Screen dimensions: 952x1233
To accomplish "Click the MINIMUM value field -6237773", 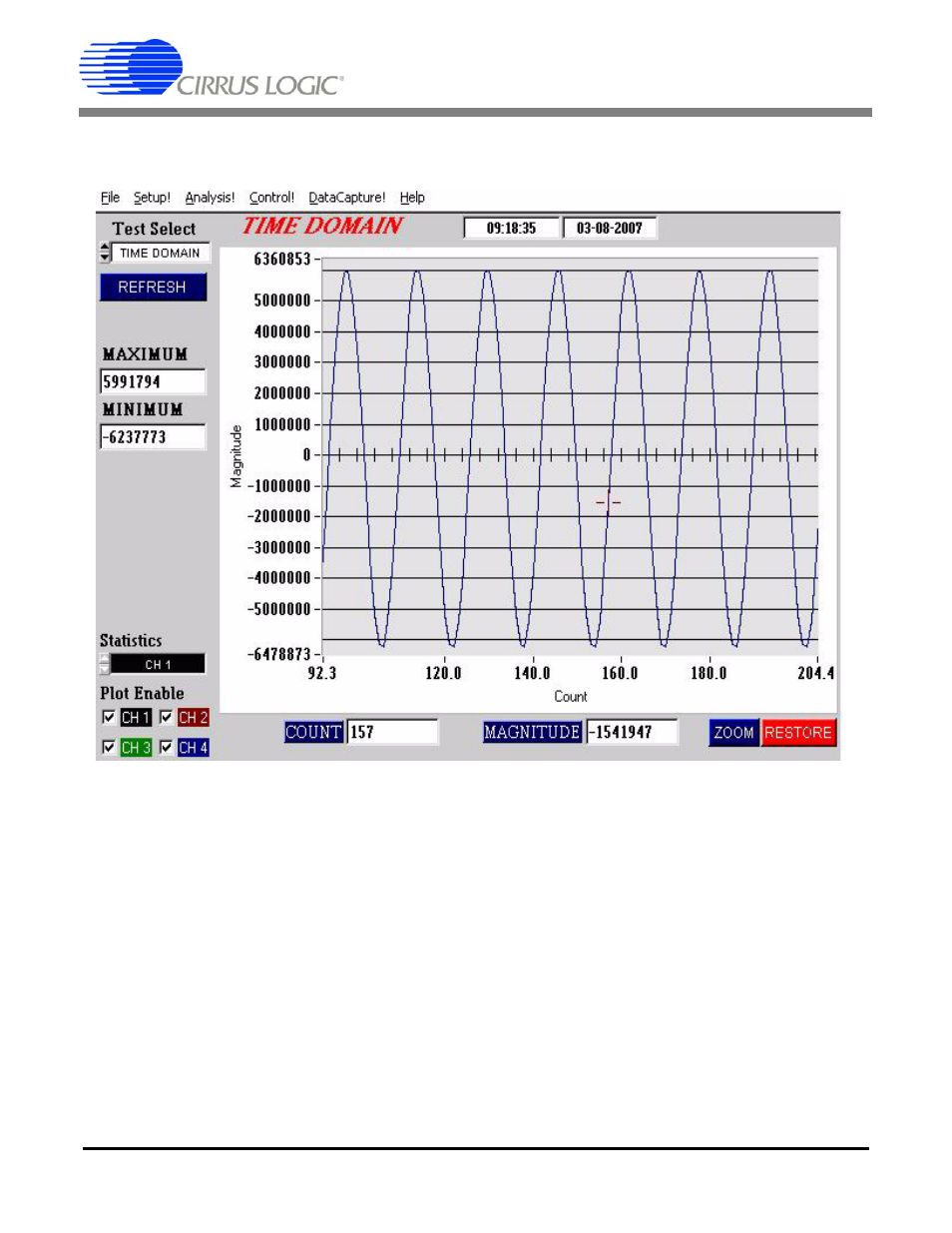I will [x=153, y=437].
